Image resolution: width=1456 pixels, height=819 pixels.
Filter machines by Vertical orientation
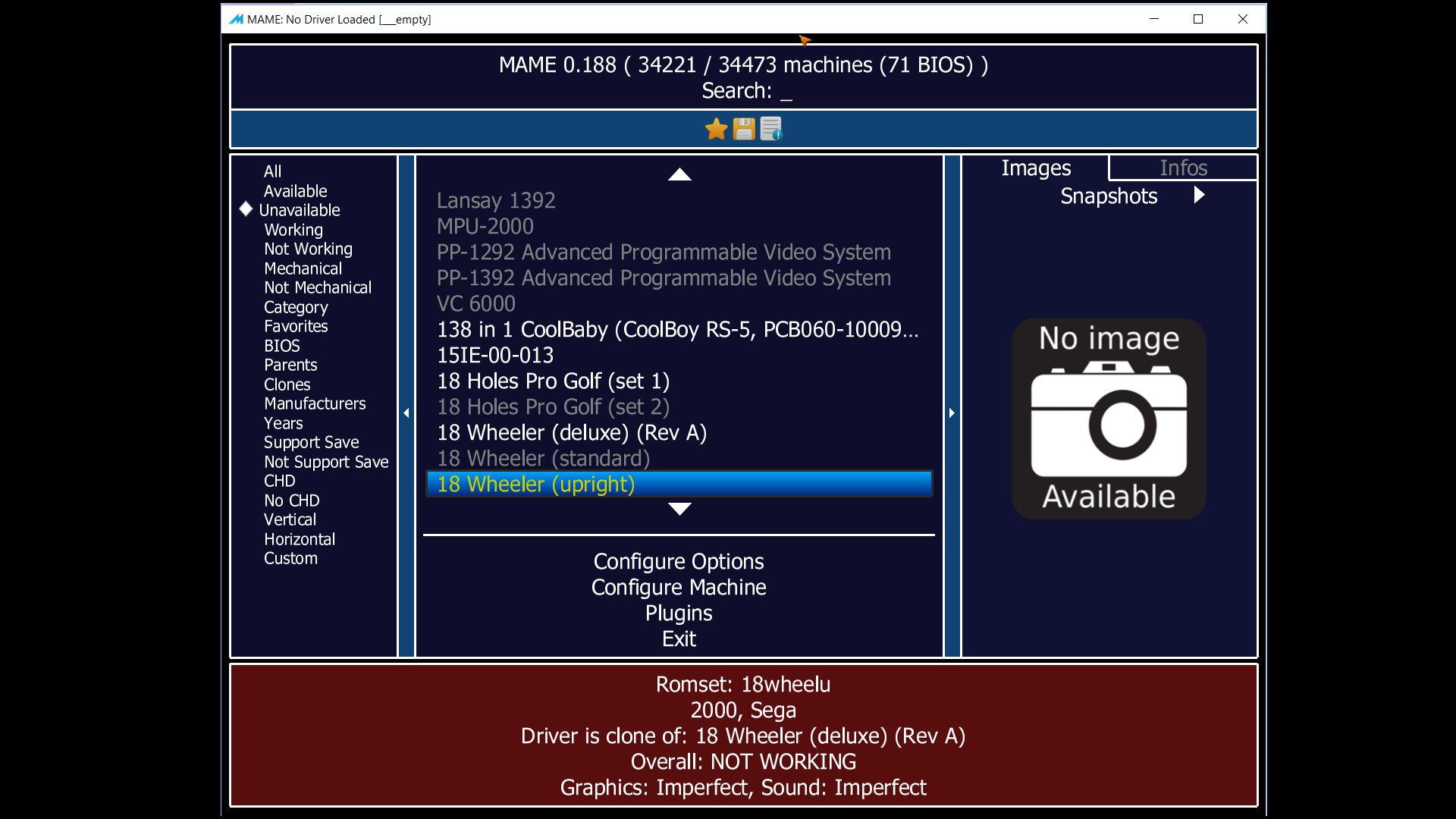(290, 519)
